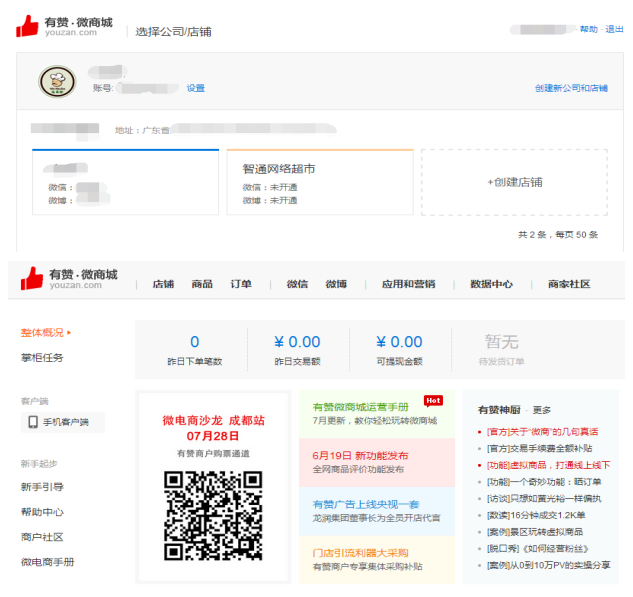633x597 pixels.
Task: Open the 商品 menu
Action: tap(202, 284)
